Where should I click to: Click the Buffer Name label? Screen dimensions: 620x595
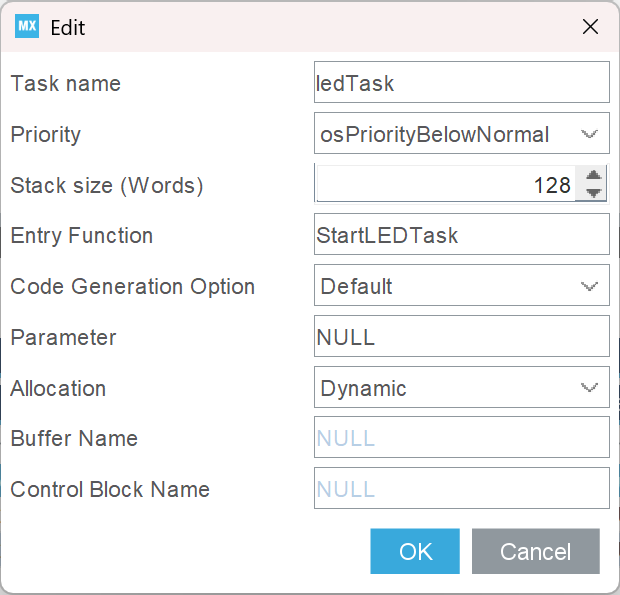point(74,438)
